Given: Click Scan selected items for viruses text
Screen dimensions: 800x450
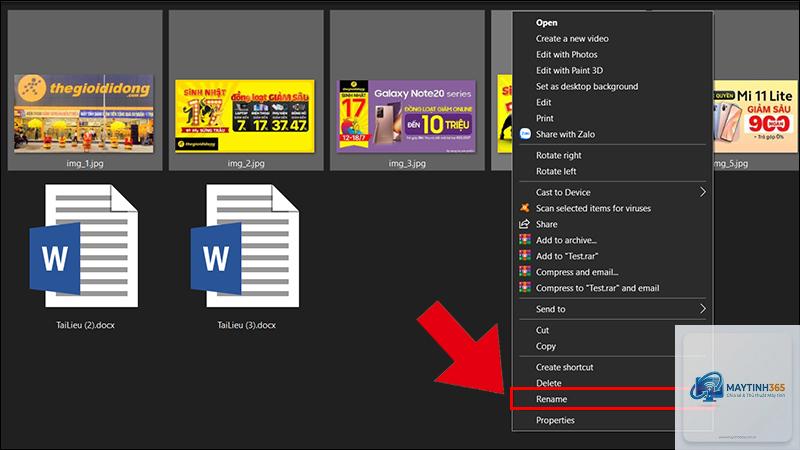Looking at the screenshot, I should pyautogui.click(x=593, y=208).
